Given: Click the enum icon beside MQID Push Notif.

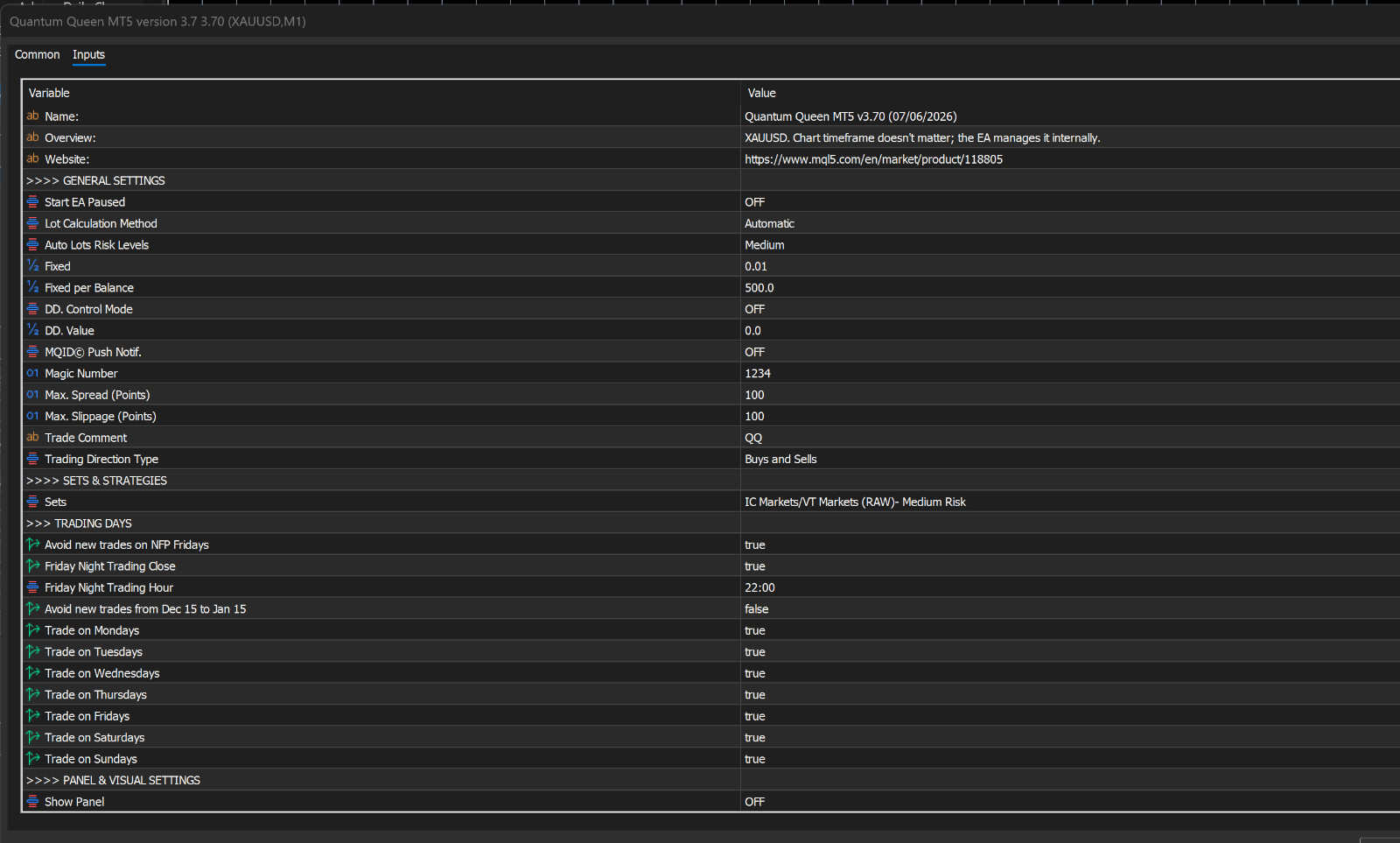Looking at the screenshot, I should (x=32, y=352).
